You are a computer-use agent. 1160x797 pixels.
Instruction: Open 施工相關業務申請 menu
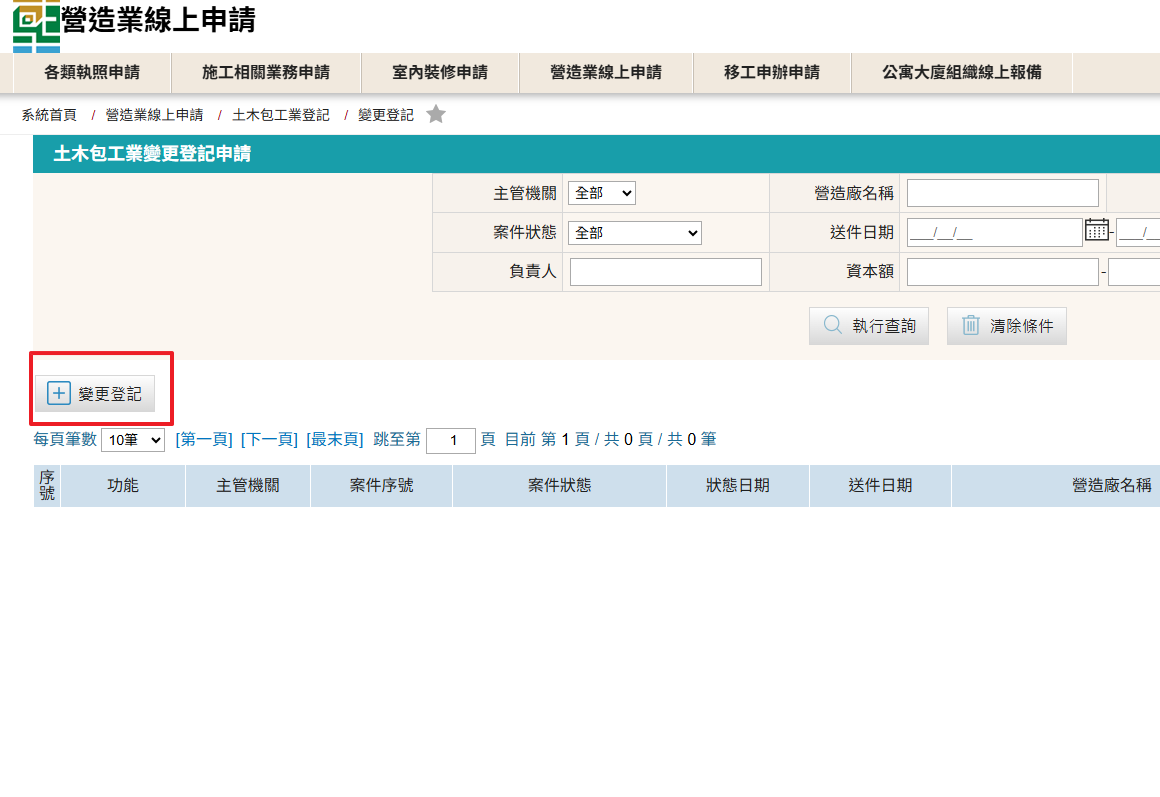[265, 72]
